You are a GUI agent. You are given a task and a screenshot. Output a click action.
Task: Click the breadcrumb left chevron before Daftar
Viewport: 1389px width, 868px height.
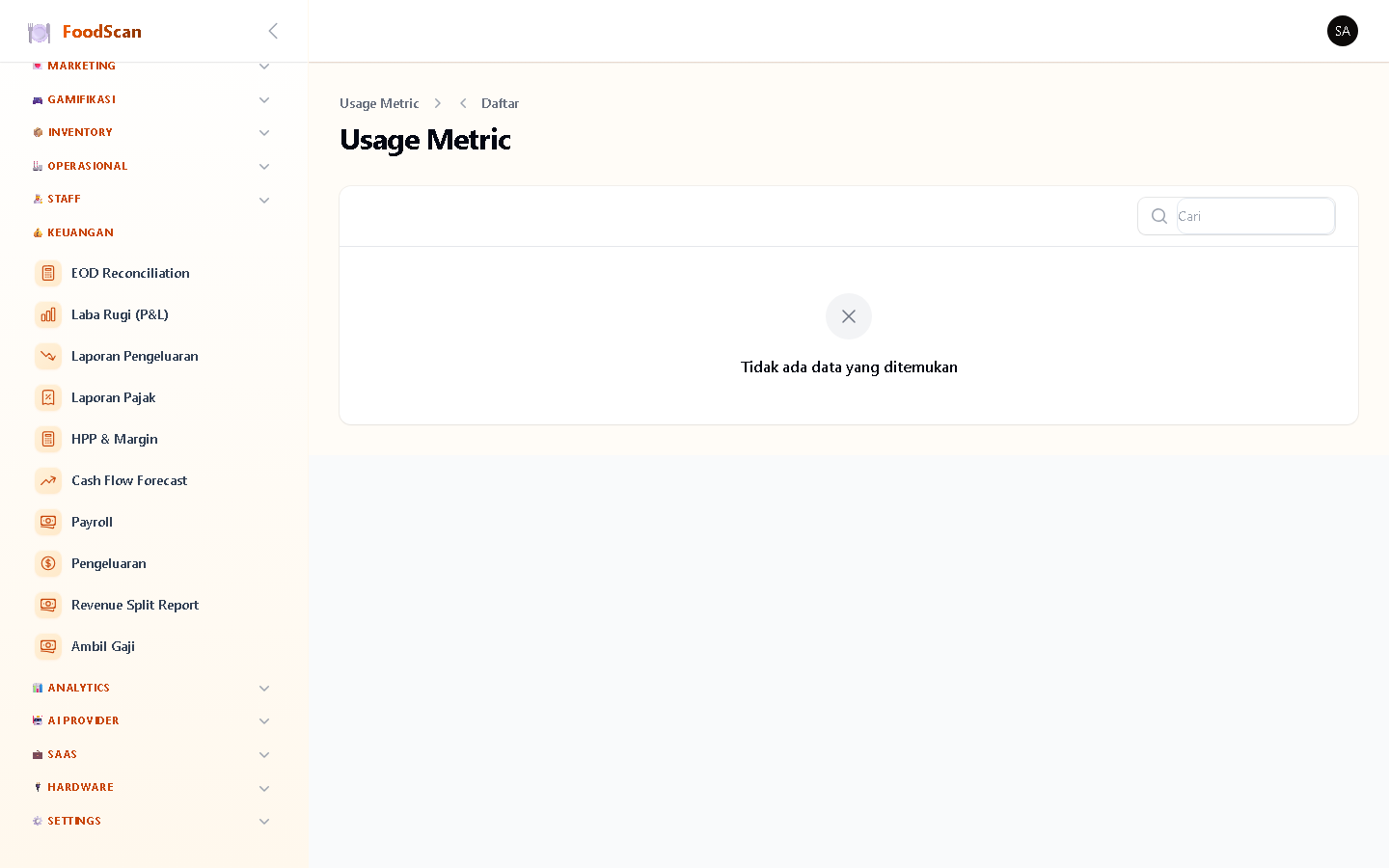pyautogui.click(x=463, y=103)
